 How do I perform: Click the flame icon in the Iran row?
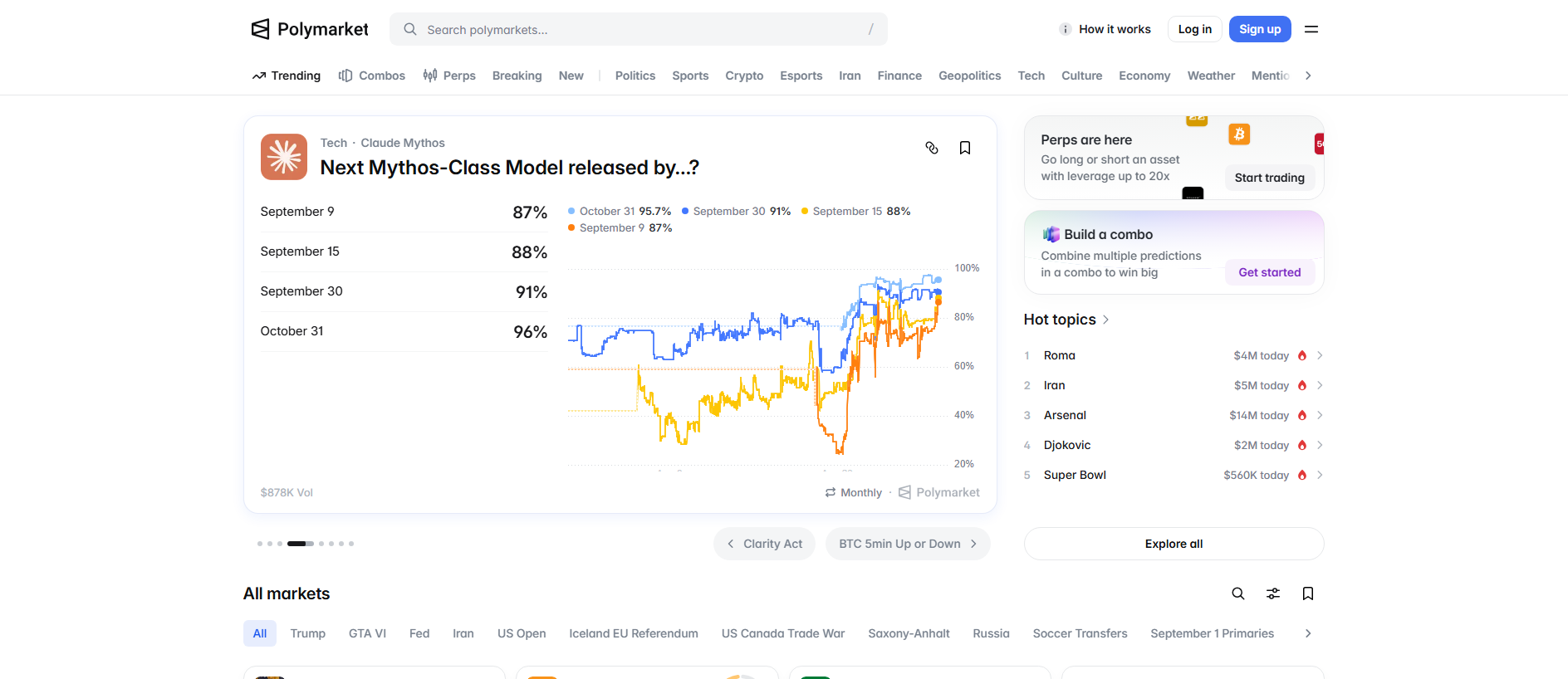(1302, 385)
